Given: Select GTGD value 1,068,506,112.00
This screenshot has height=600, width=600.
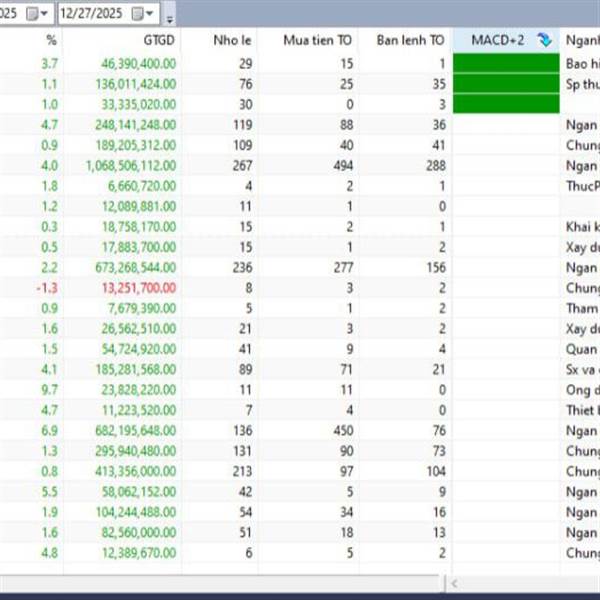Looking at the screenshot, I should click(131, 165).
